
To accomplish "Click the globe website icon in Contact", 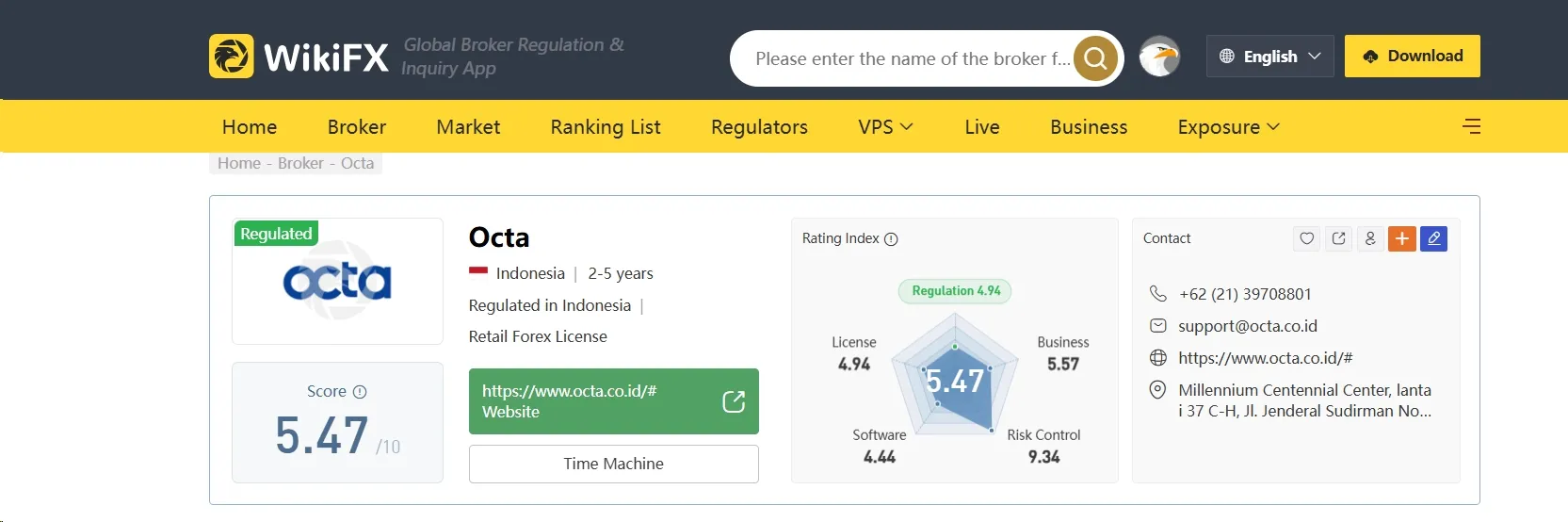I will point(1158,358).
